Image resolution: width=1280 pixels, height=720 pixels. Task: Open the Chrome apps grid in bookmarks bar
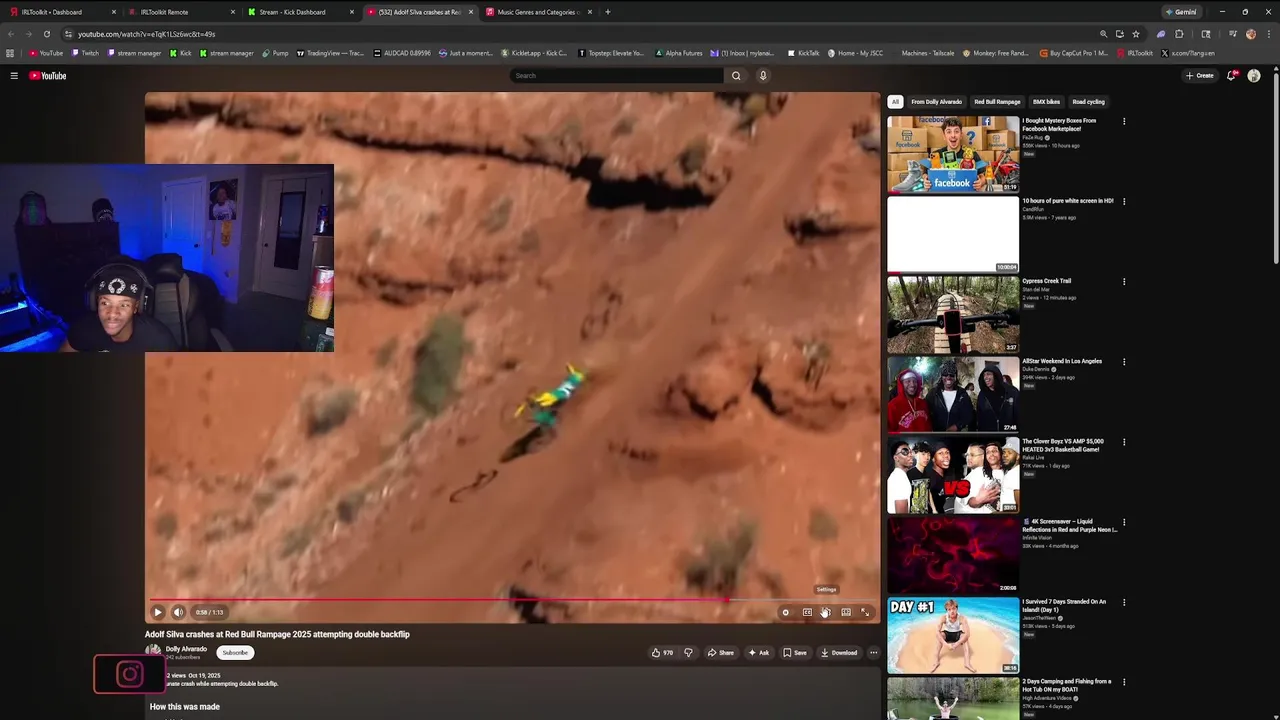[x=10, y=53]
